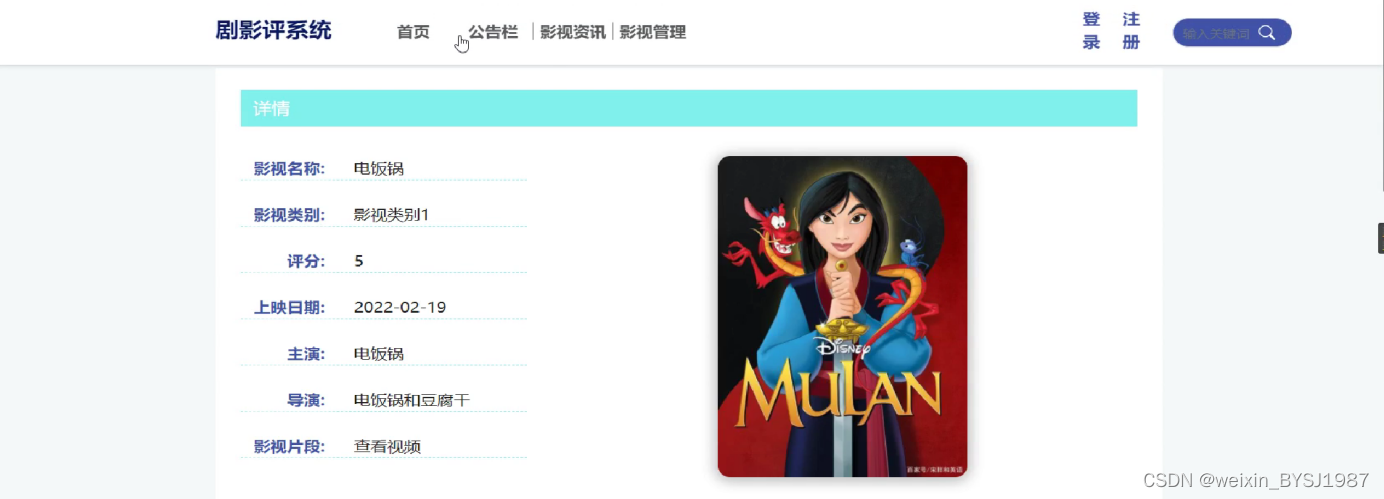Click the 影视名称 label

[289, 168]
